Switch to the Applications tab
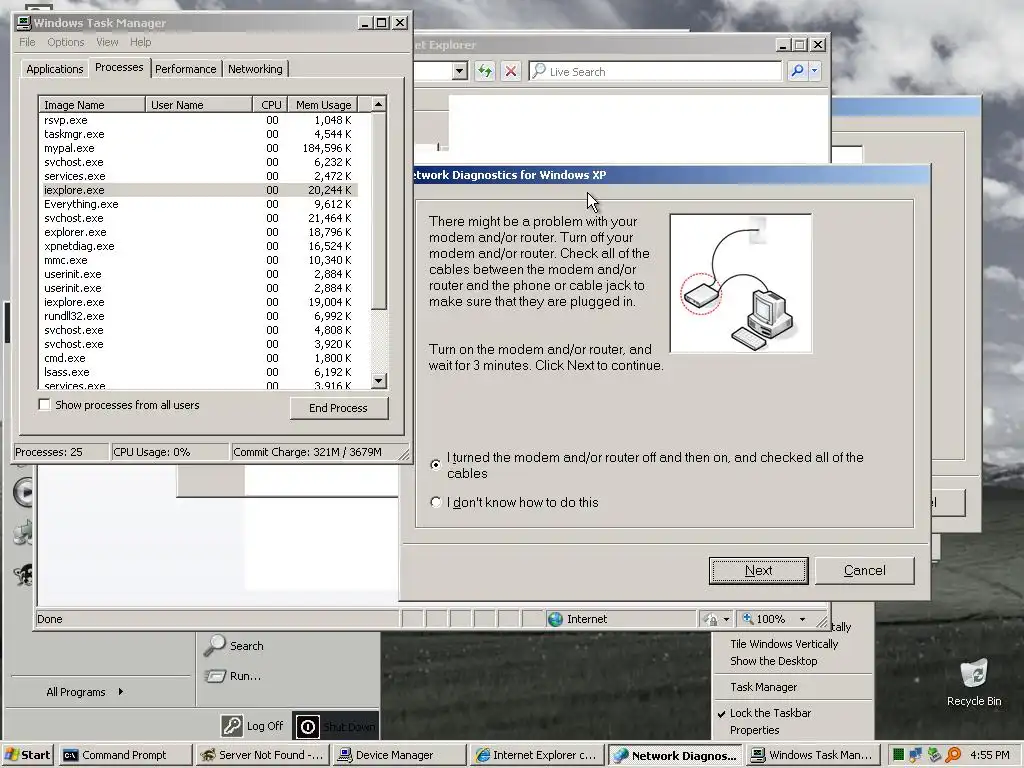This screenshot has width=1024, height=768. tap(55, 69)
